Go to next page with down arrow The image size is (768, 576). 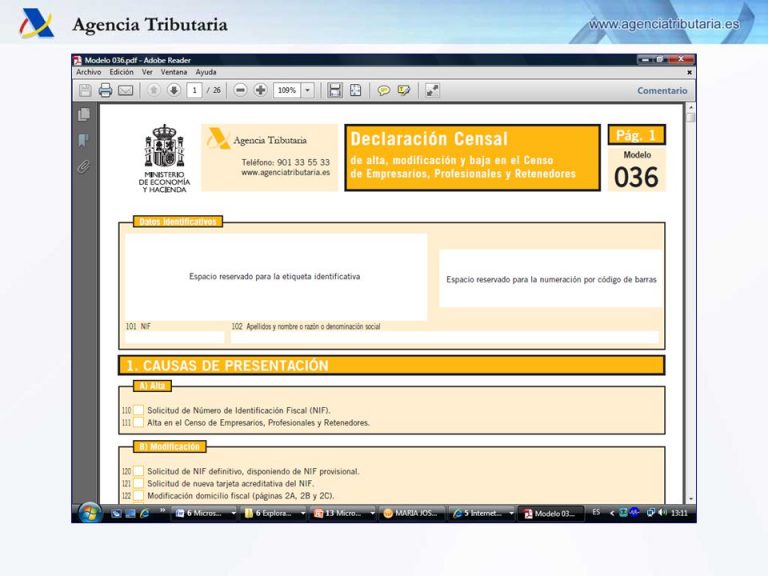(x=173, y=90)
